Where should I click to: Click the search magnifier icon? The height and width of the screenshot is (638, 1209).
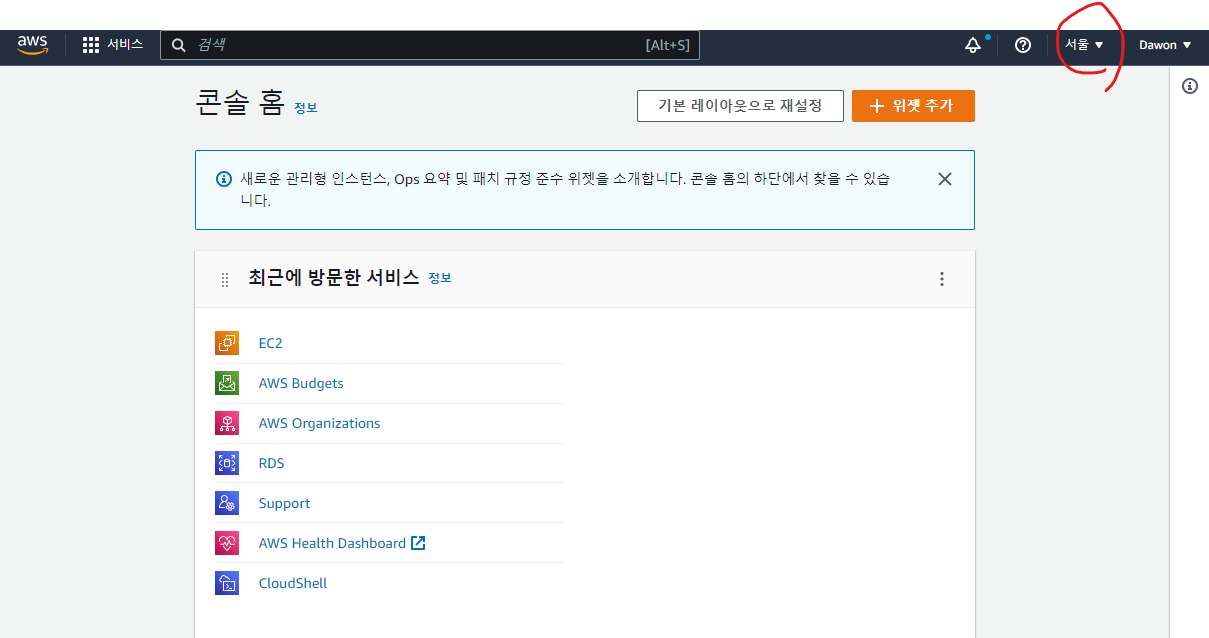pos(179,45)
